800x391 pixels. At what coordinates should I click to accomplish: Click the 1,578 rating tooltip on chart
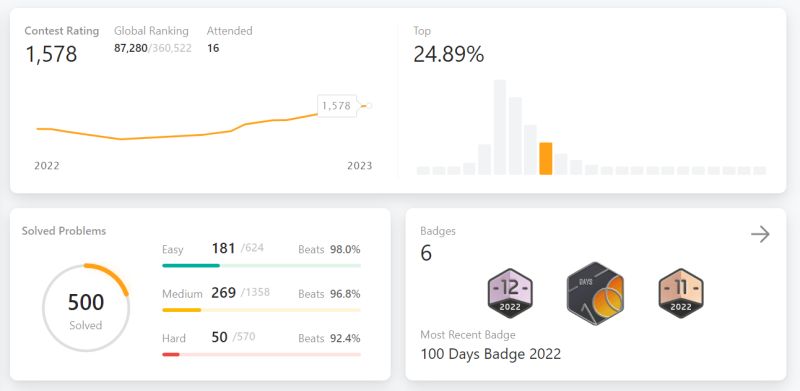click(x=336, y=106)
